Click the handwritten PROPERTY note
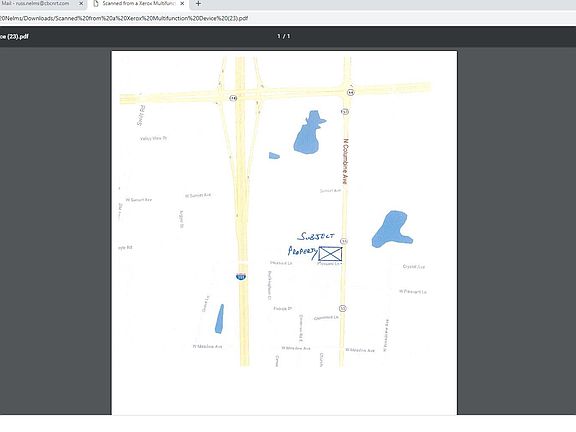Viewport: 576px width, 432px height. tap(303, 252)
